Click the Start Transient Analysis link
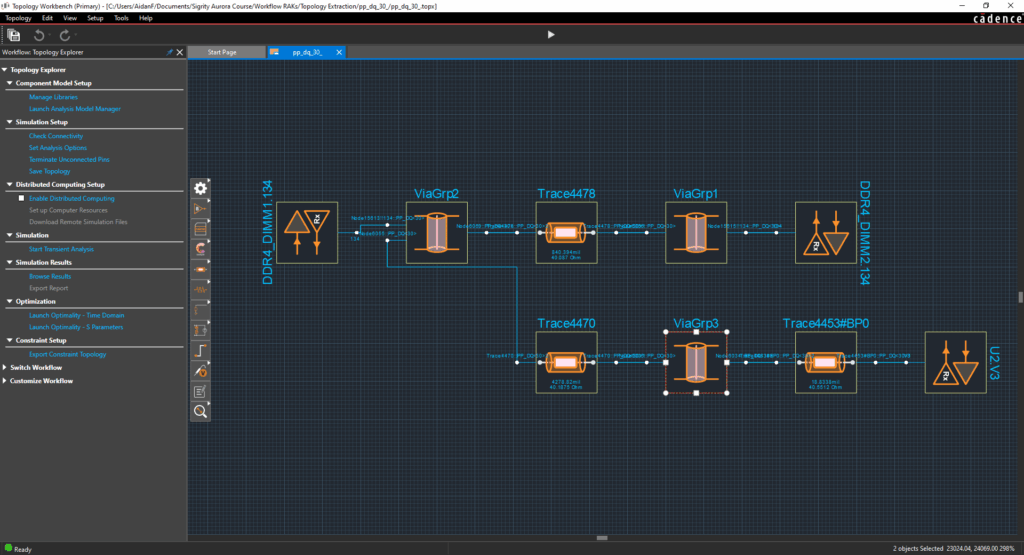 61,249
